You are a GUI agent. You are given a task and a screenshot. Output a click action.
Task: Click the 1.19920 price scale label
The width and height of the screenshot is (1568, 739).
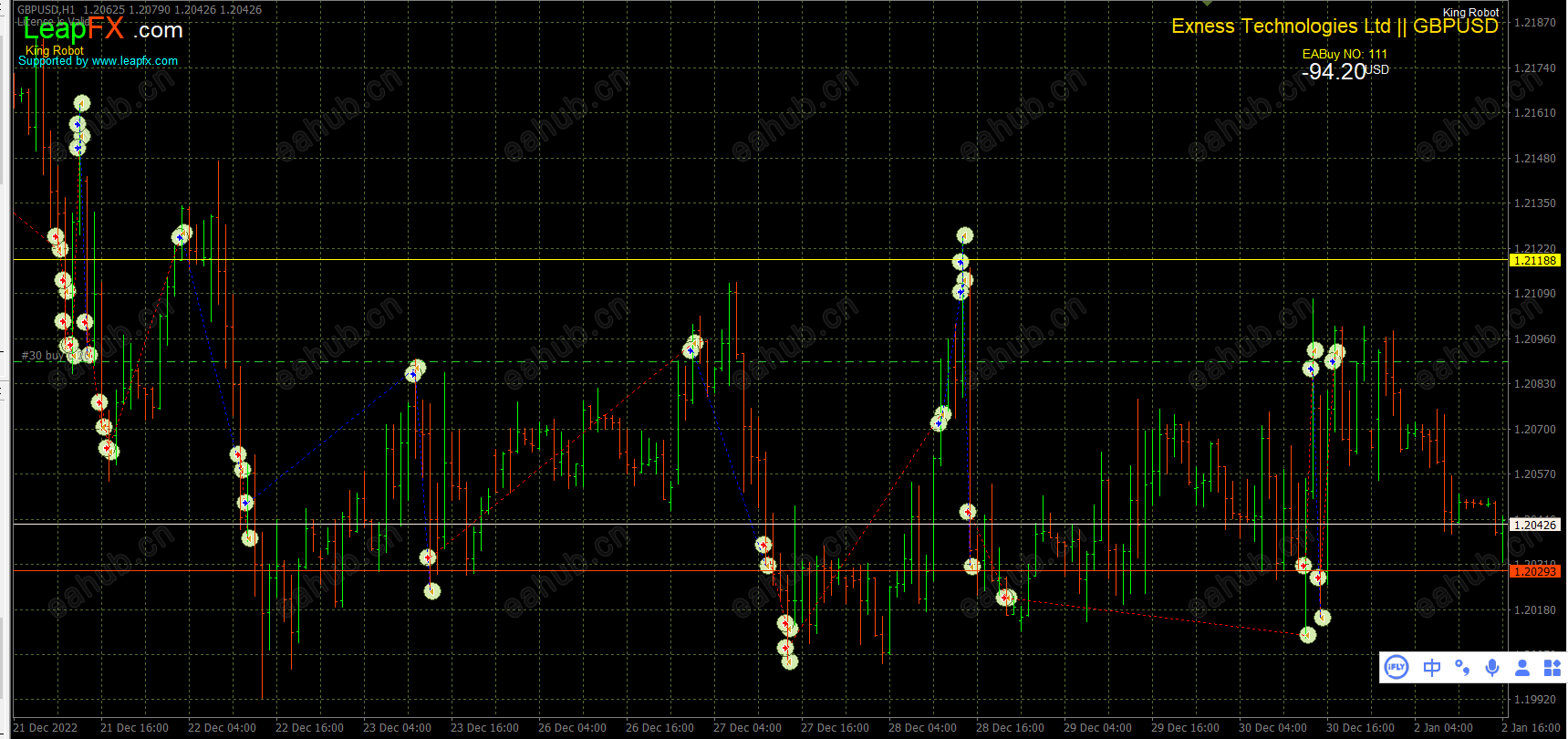click(1535, 700)
